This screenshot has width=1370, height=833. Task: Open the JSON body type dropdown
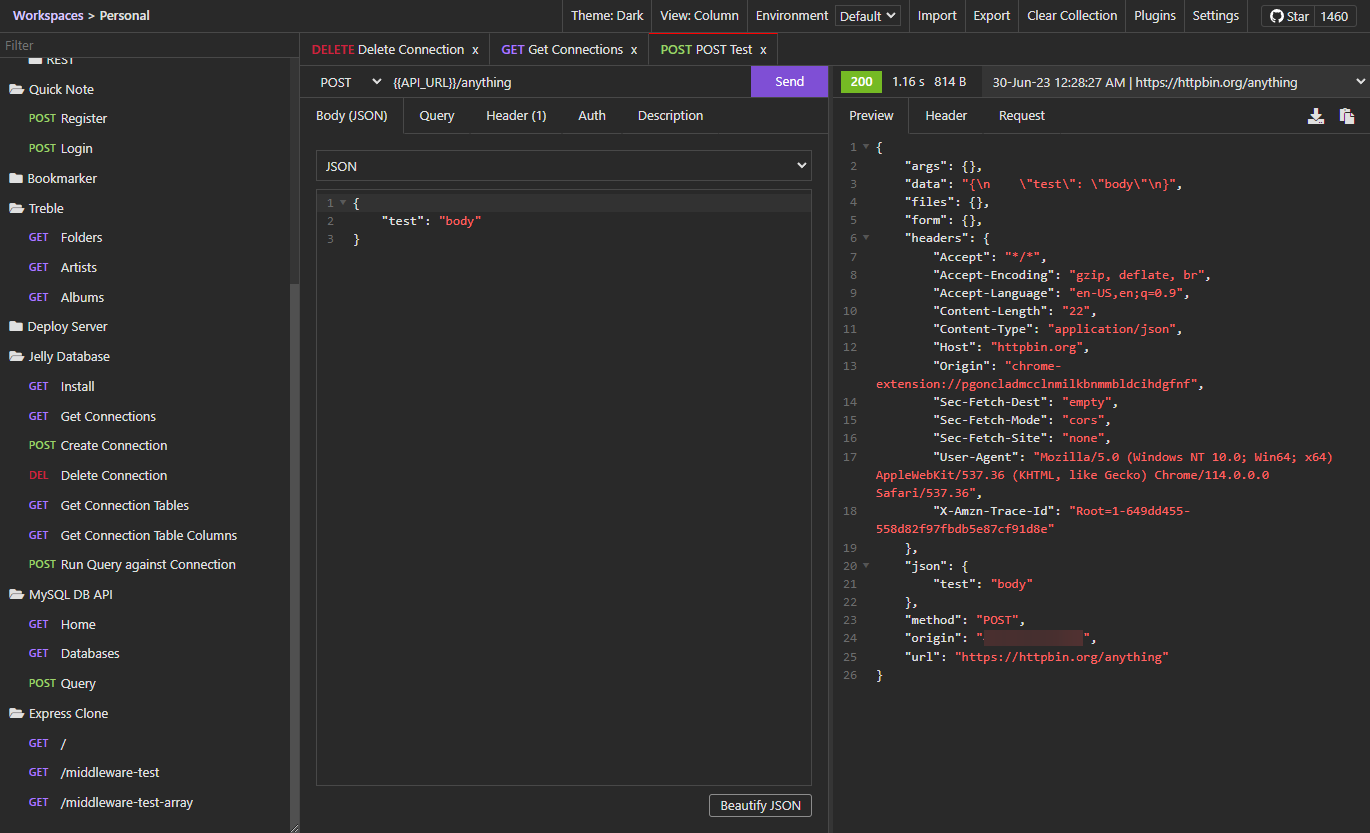(x=564, y=166)
